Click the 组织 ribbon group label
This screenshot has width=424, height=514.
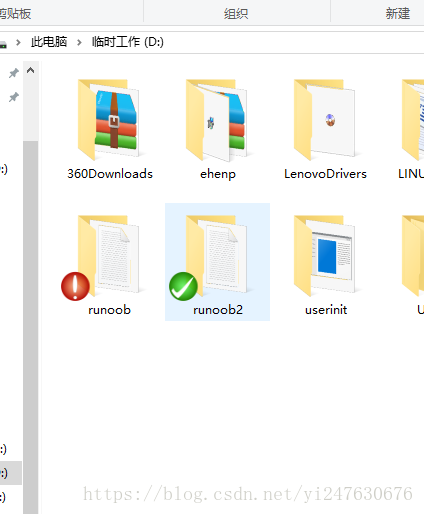tap(236, 14)
